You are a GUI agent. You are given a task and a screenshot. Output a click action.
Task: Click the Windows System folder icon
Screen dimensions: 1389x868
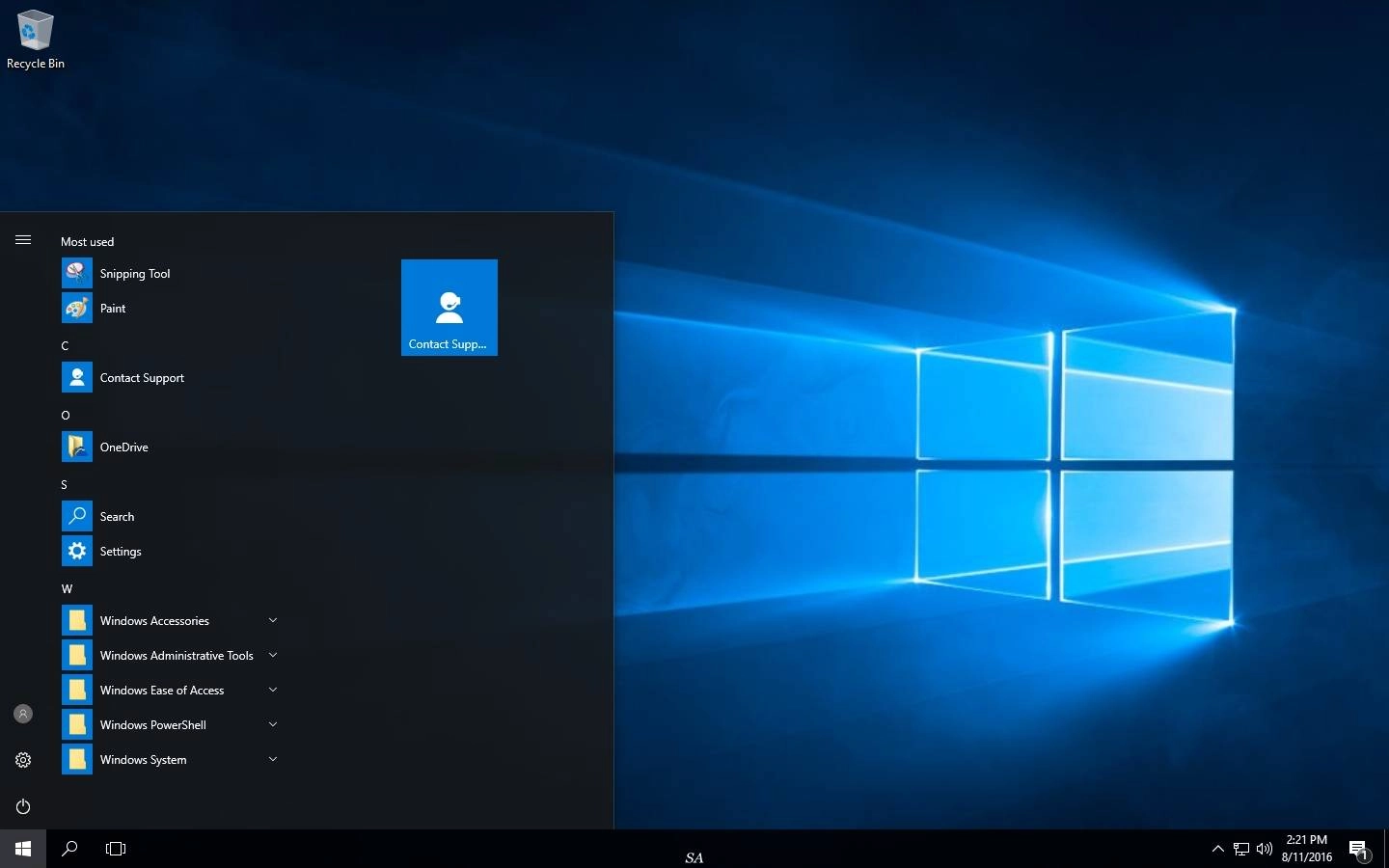point(77,760)
